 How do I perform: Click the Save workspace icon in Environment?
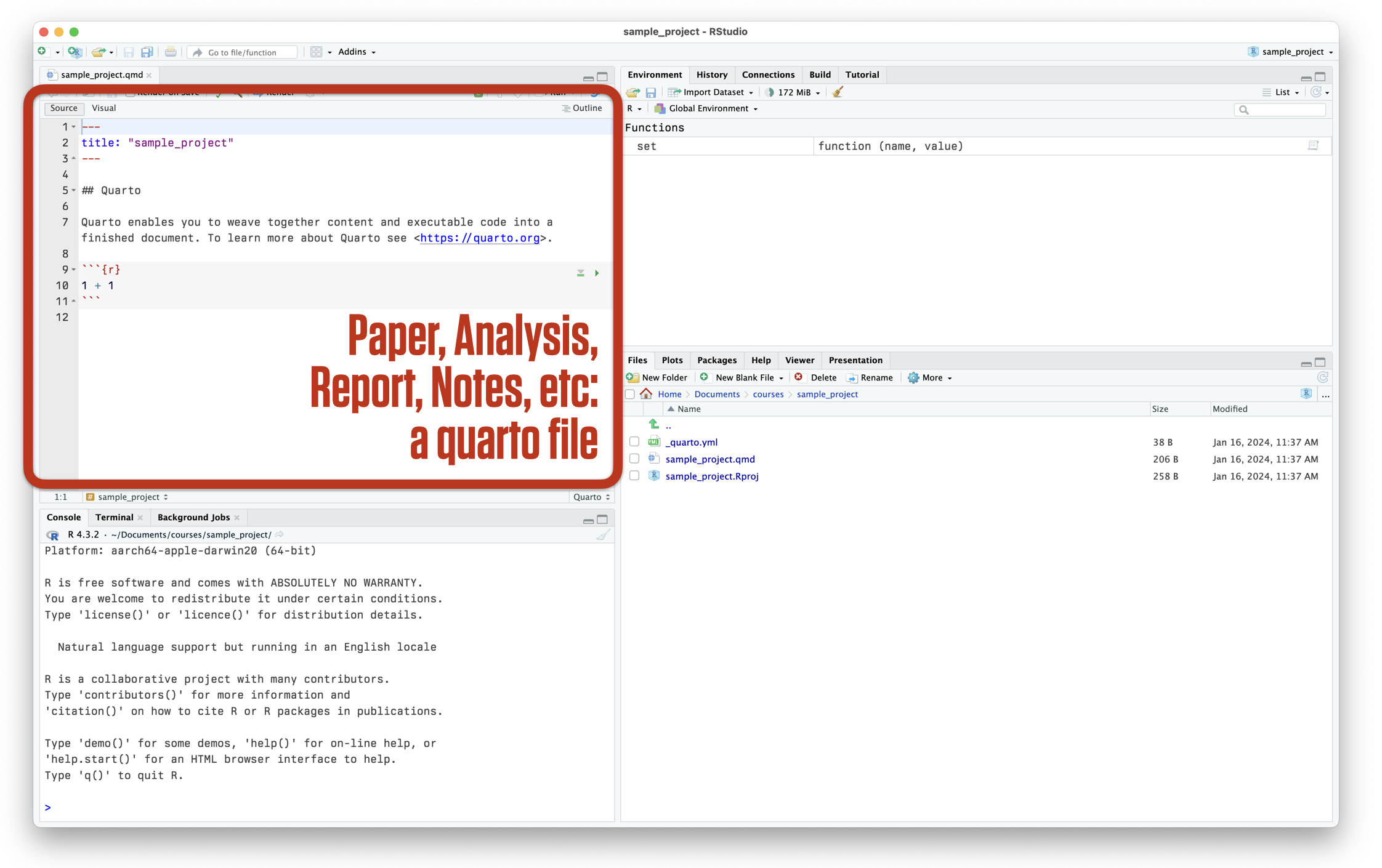[651, 92]
